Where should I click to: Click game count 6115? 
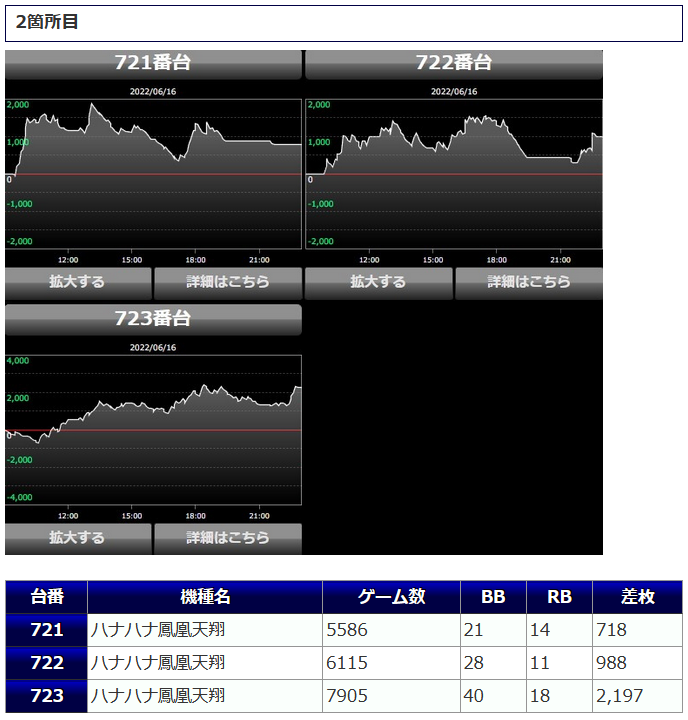click(347, 663)
